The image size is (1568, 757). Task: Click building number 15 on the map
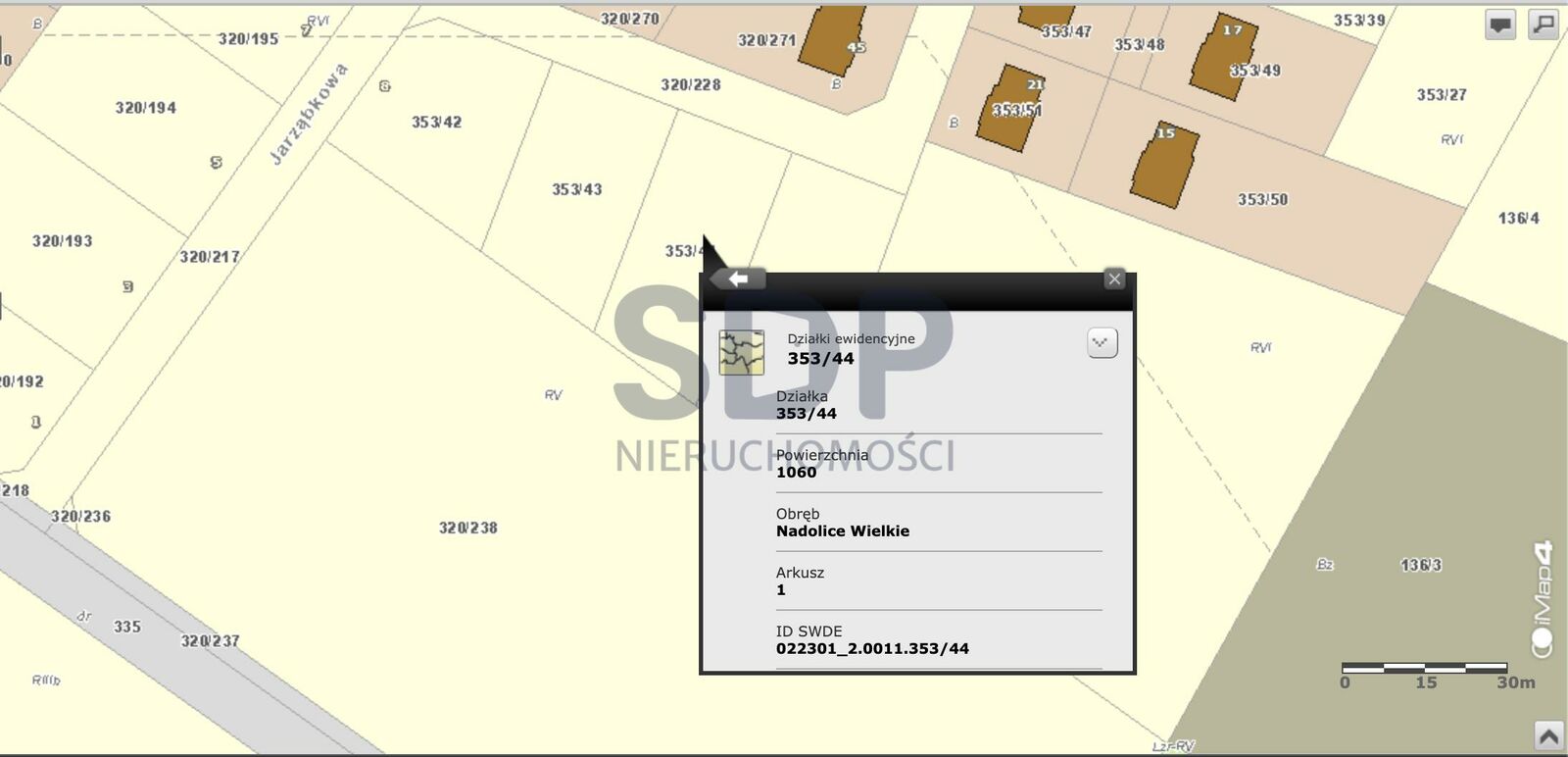[1165, 133]
